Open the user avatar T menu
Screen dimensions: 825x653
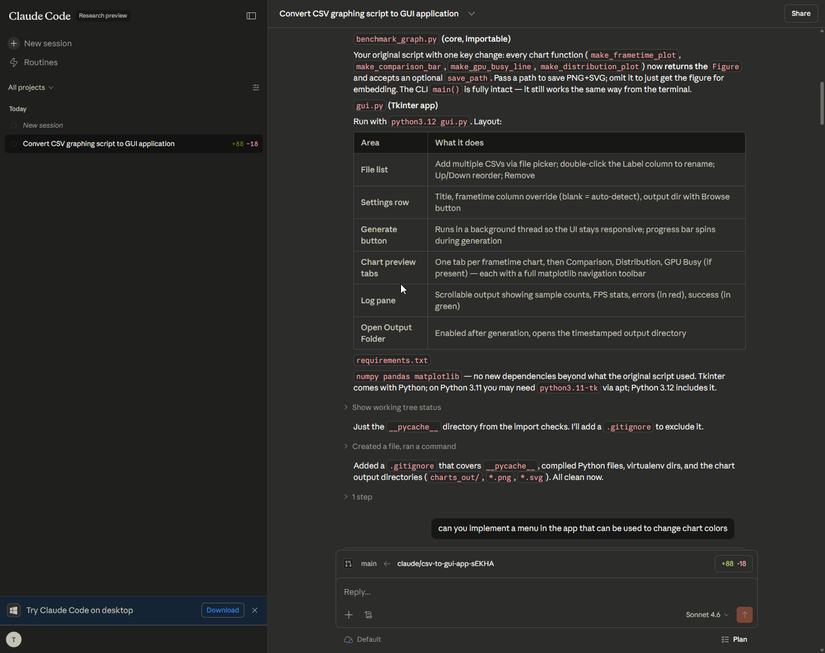(x=14, y=639)
